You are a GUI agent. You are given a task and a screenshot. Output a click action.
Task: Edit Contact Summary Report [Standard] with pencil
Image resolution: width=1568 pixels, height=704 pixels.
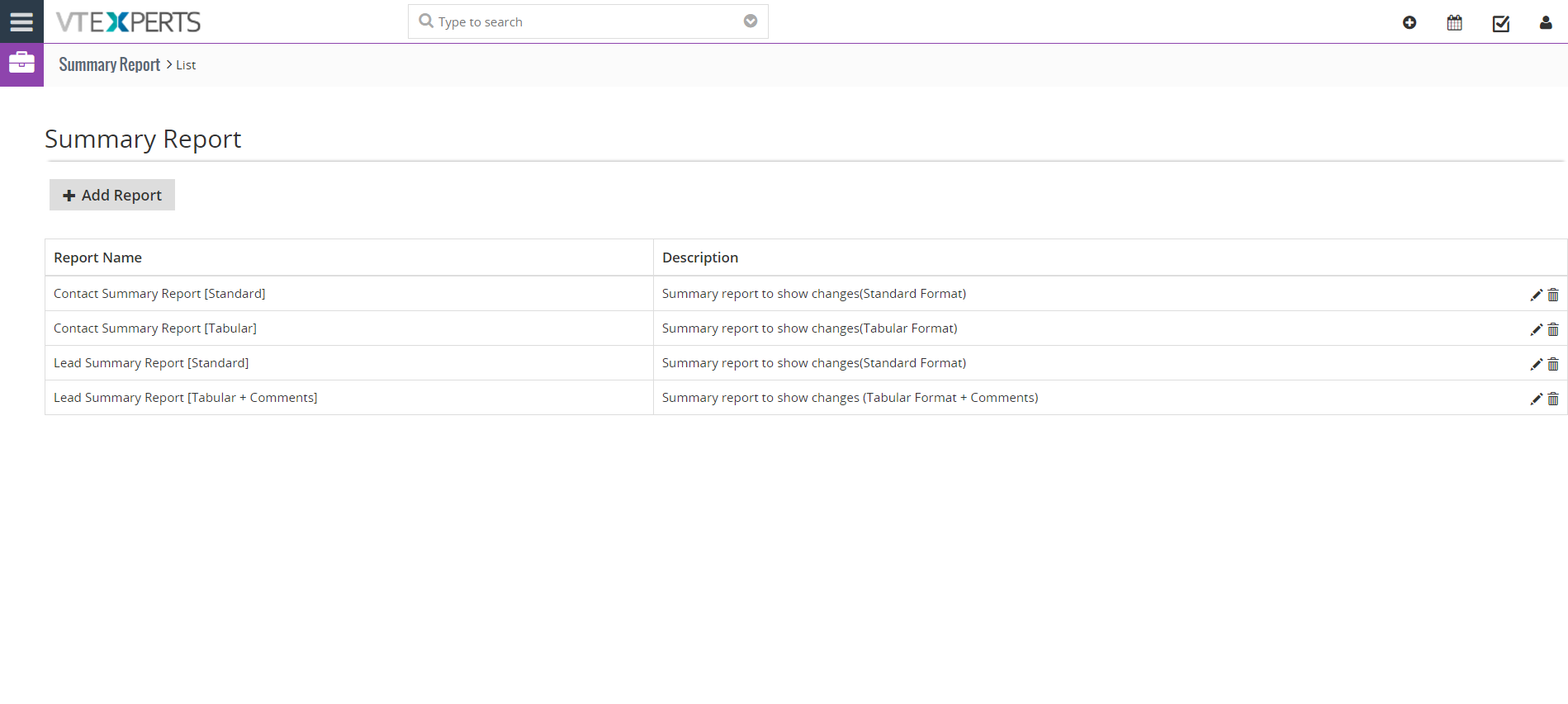pos(1536,295)
